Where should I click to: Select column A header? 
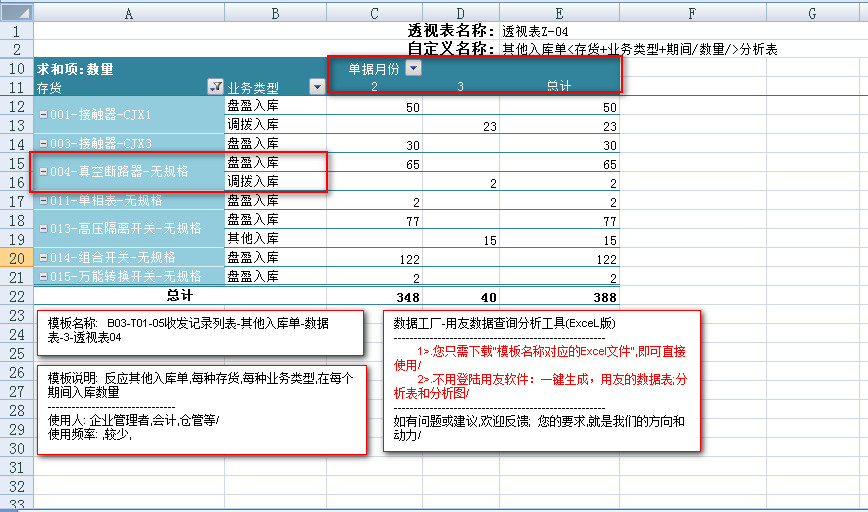tap(129, 12)
